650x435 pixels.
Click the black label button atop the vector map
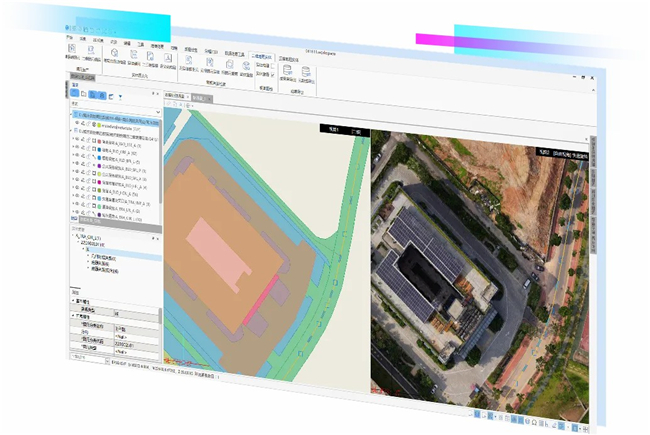pyautogui.click(x=333, y=129)
